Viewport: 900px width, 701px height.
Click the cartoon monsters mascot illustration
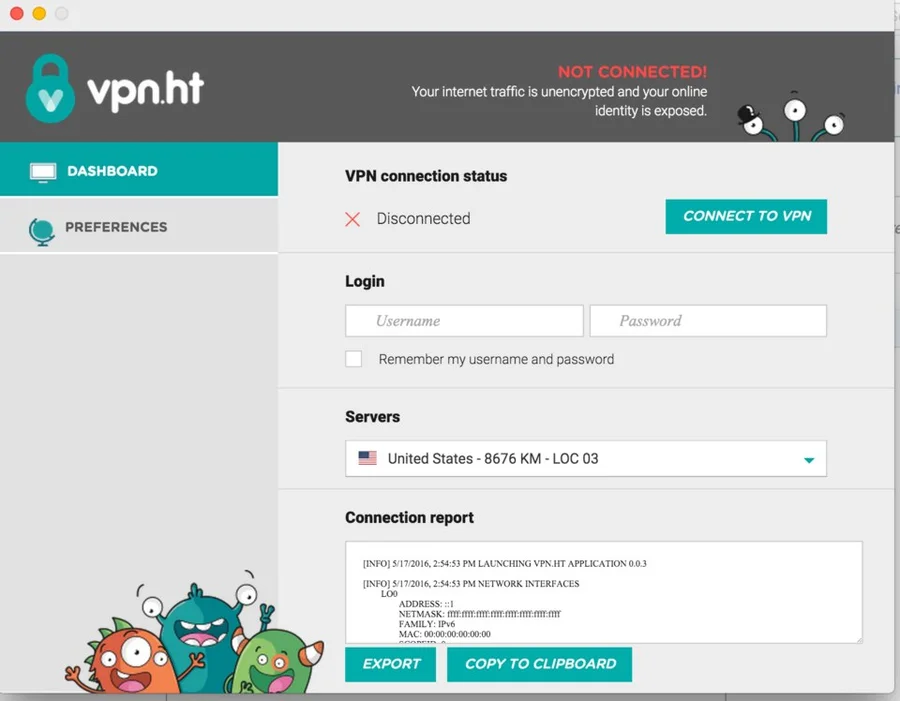coord(194,633)
